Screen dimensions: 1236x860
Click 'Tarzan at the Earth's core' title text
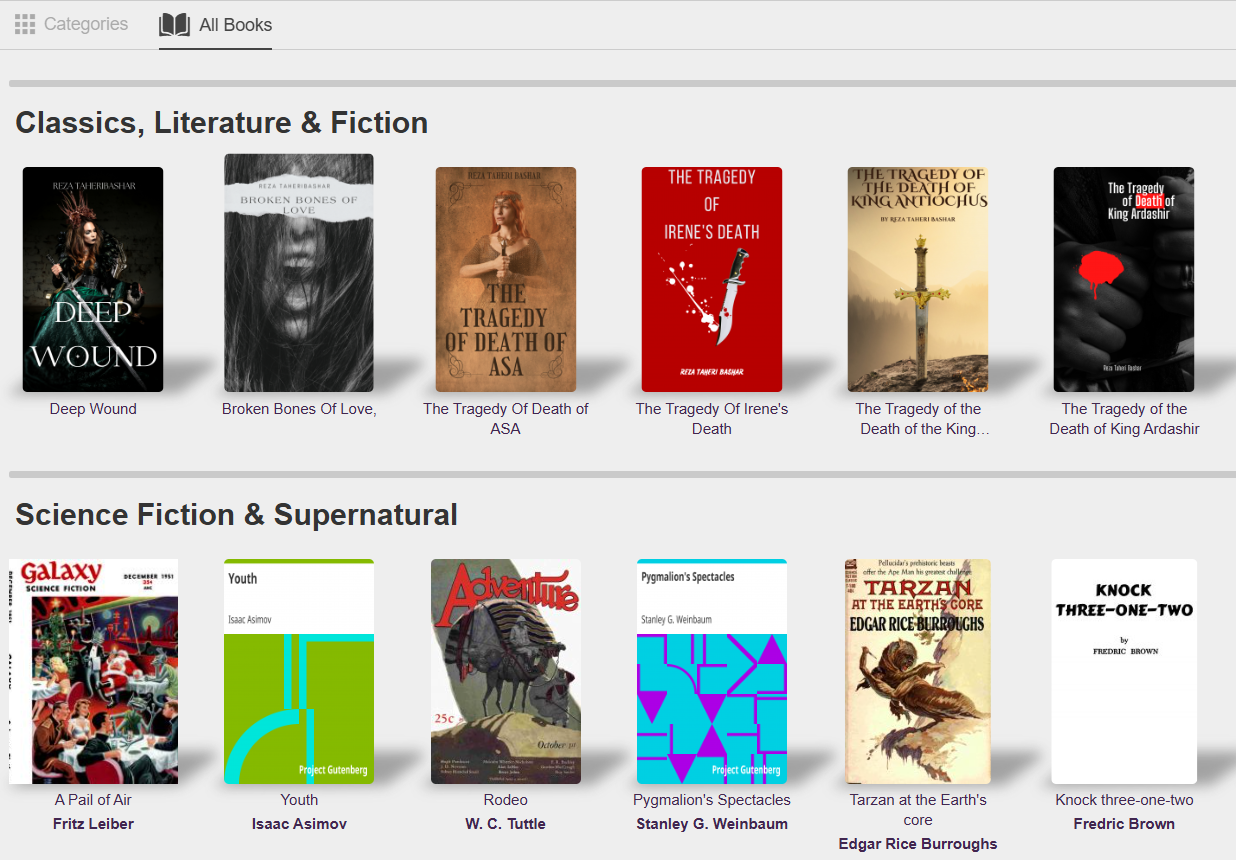point(918,810)
